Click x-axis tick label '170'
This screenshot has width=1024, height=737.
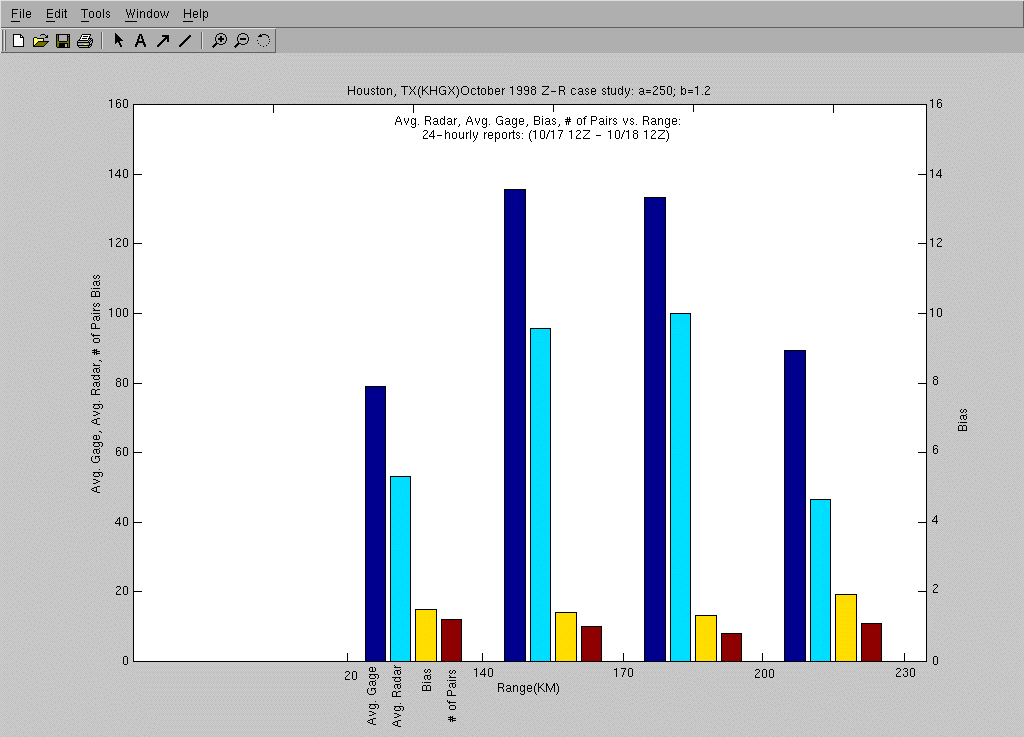pyautogui.click(x=623, y=672)
